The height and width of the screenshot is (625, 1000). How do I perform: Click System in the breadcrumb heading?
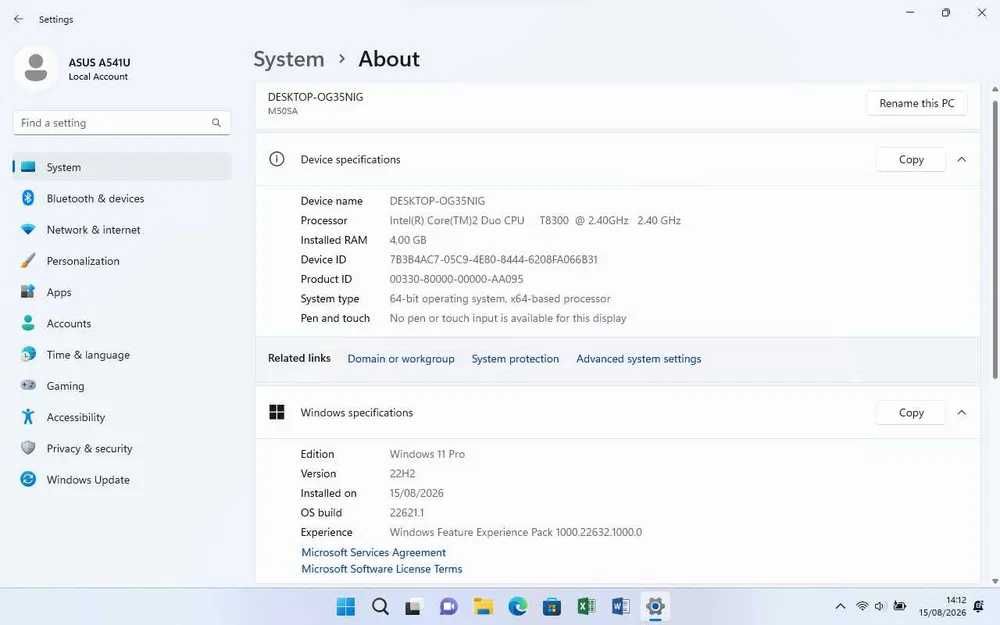tap(289, 59)
